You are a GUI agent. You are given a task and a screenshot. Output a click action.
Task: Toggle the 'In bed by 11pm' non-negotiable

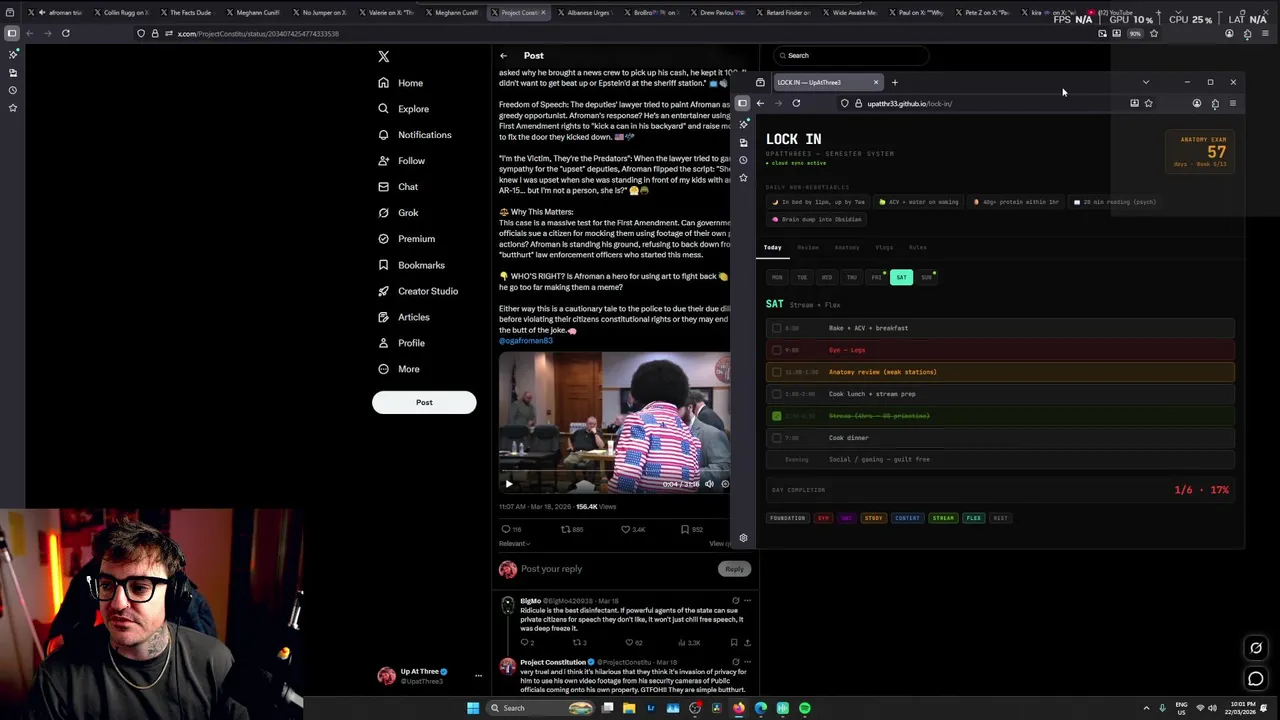pyautogui.click(x=819, y=202)
